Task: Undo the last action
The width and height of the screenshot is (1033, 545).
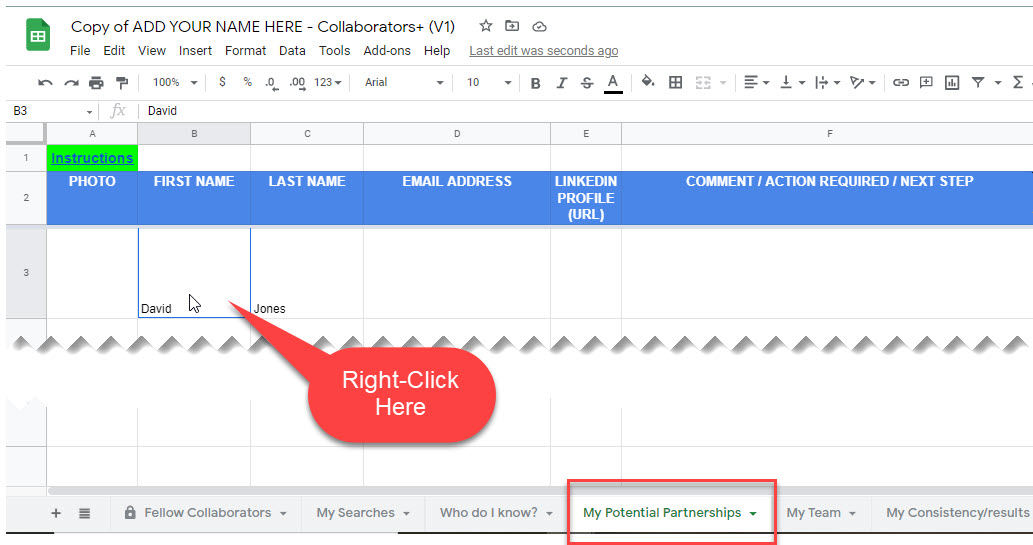Action: click(x=45, y=82)
